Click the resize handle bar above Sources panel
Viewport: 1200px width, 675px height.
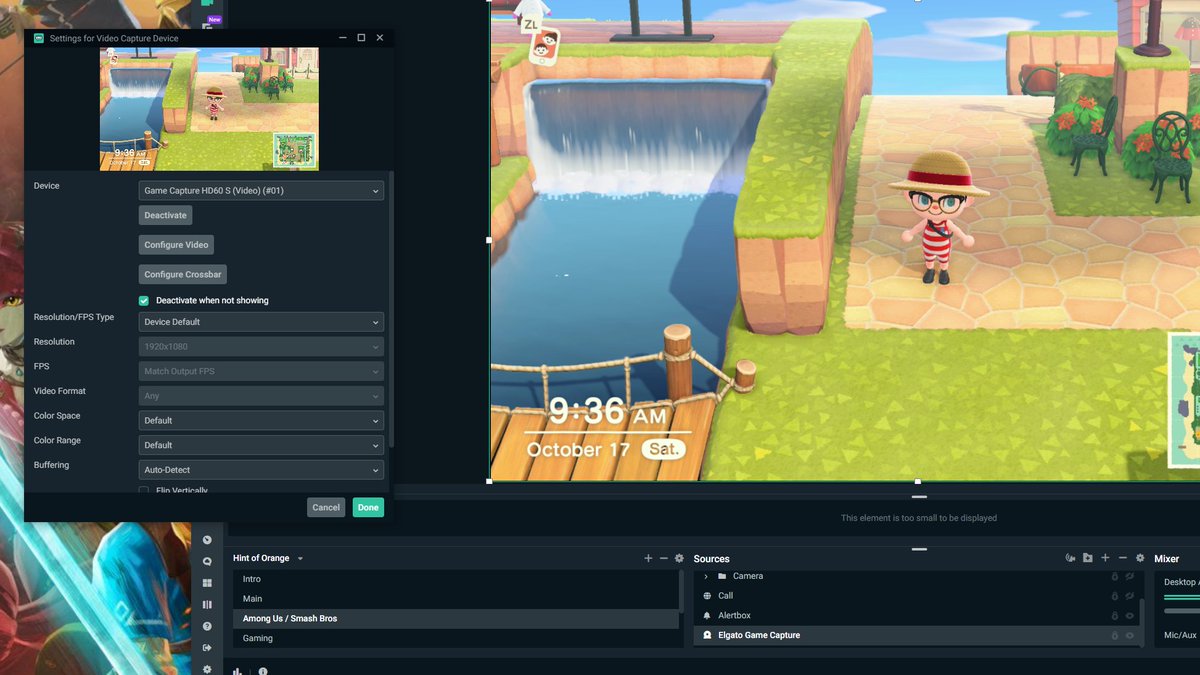[x=919, y=549]
